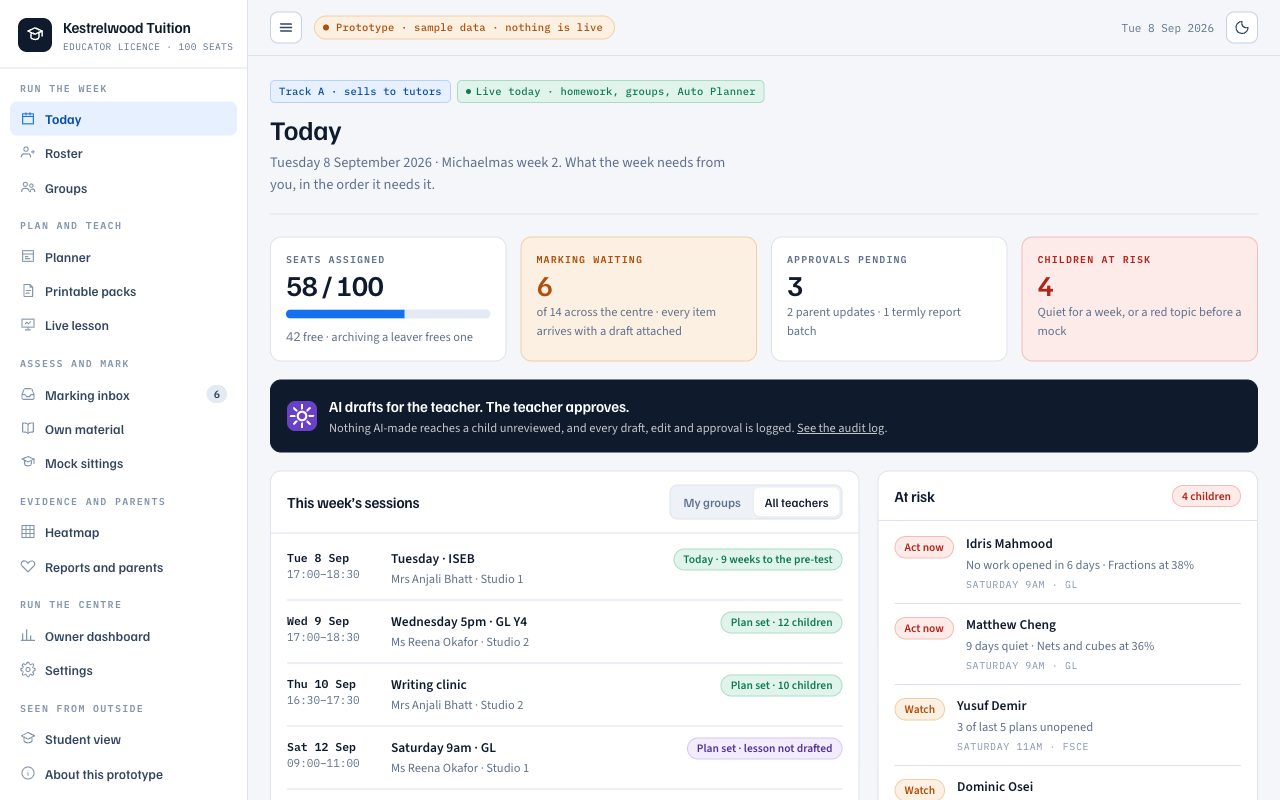This screenshot has width=1280, height=800.
Task: Click the Student view cap icon
Action: pos(28,739)
